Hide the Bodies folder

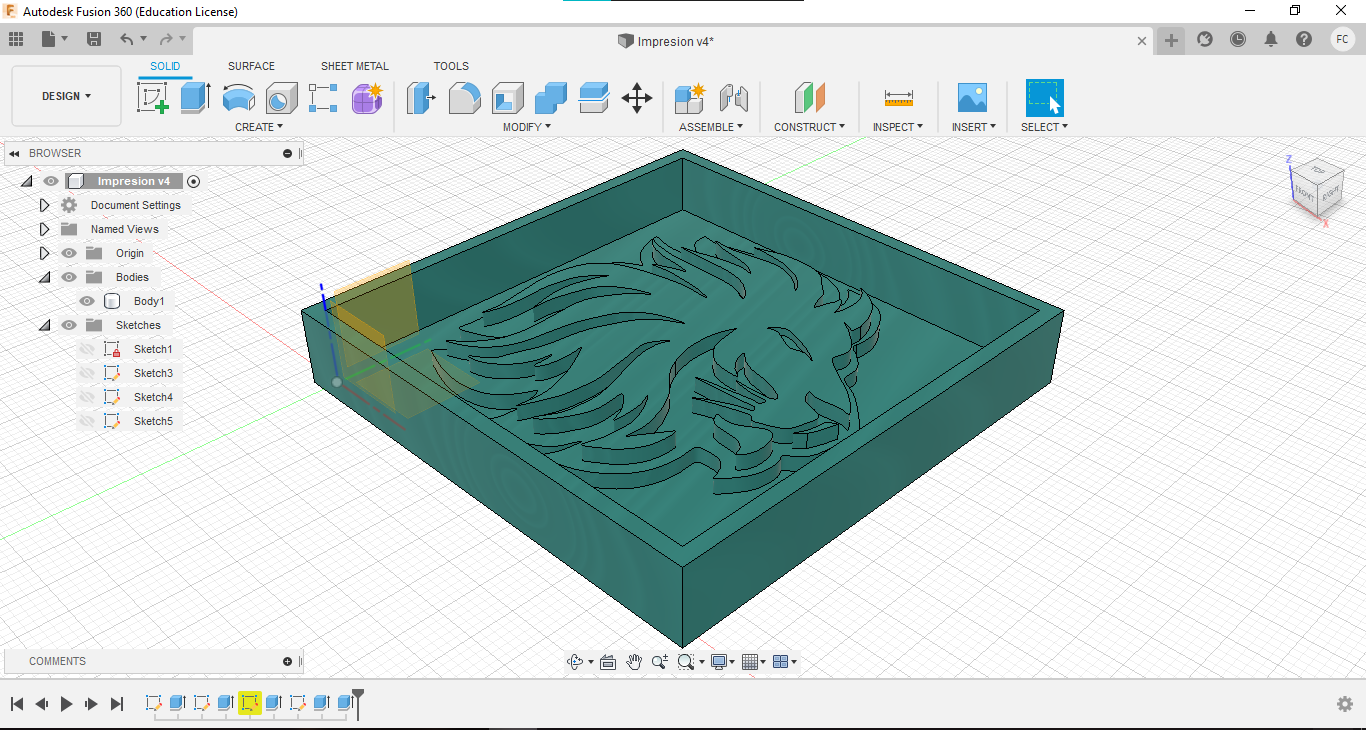point(69,277)
